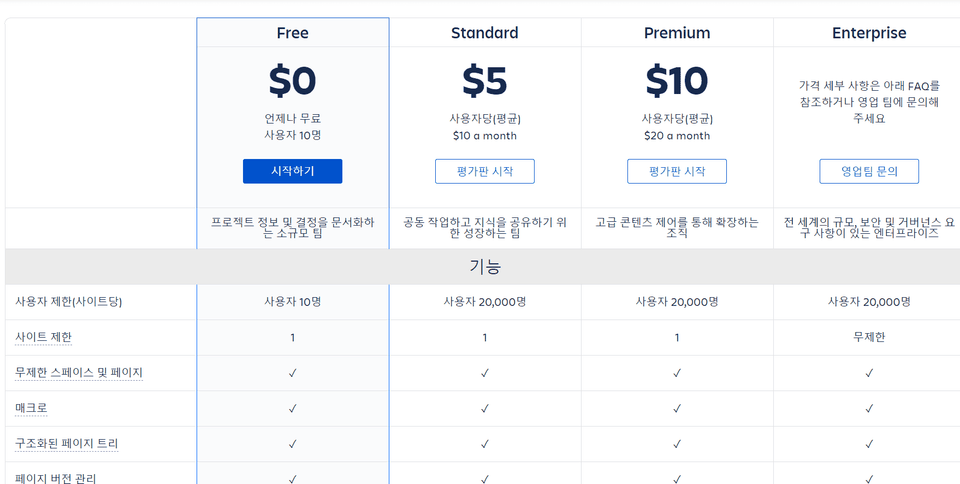Click Premium checkmark for 매크로 row

[x=677, y=408]
